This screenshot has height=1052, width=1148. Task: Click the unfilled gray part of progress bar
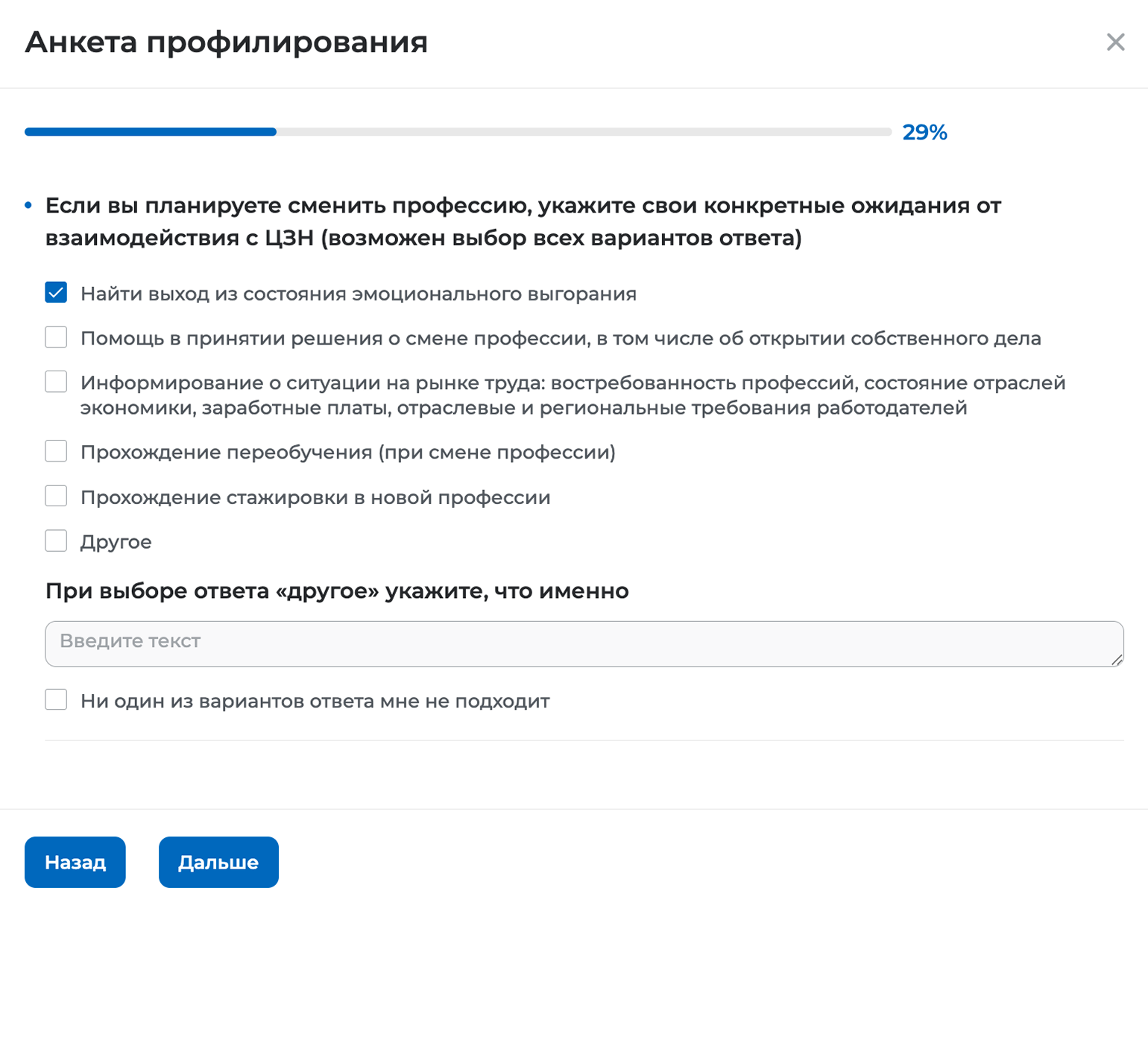click(x=584, y=132)
